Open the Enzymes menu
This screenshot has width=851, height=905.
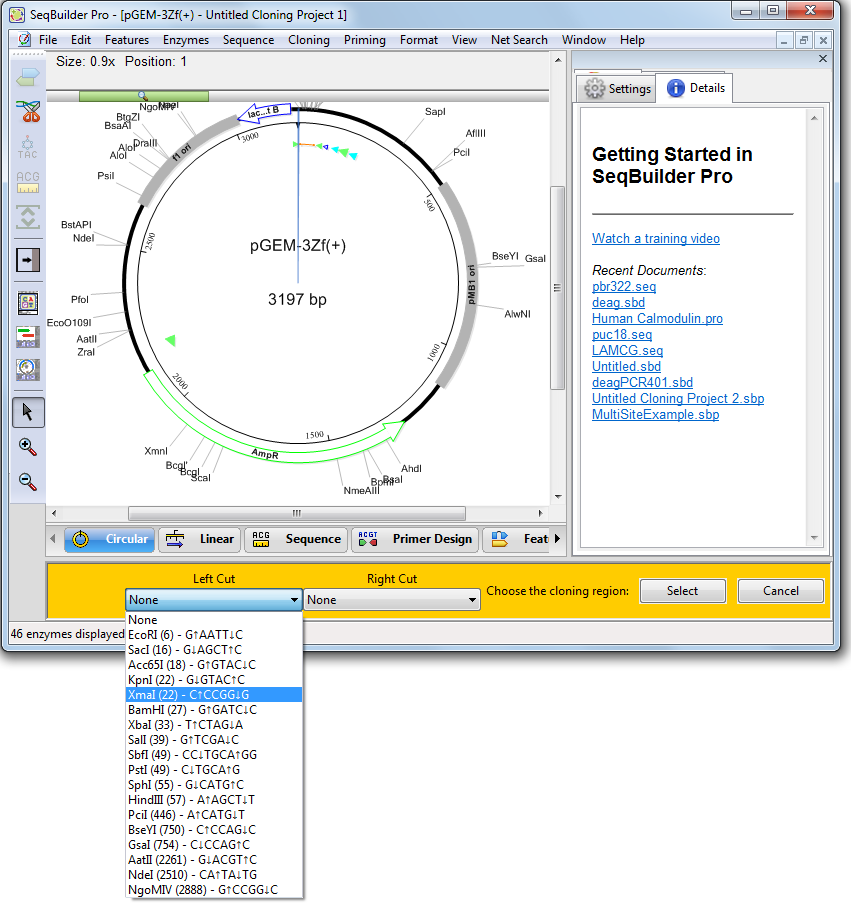point(184,40)
